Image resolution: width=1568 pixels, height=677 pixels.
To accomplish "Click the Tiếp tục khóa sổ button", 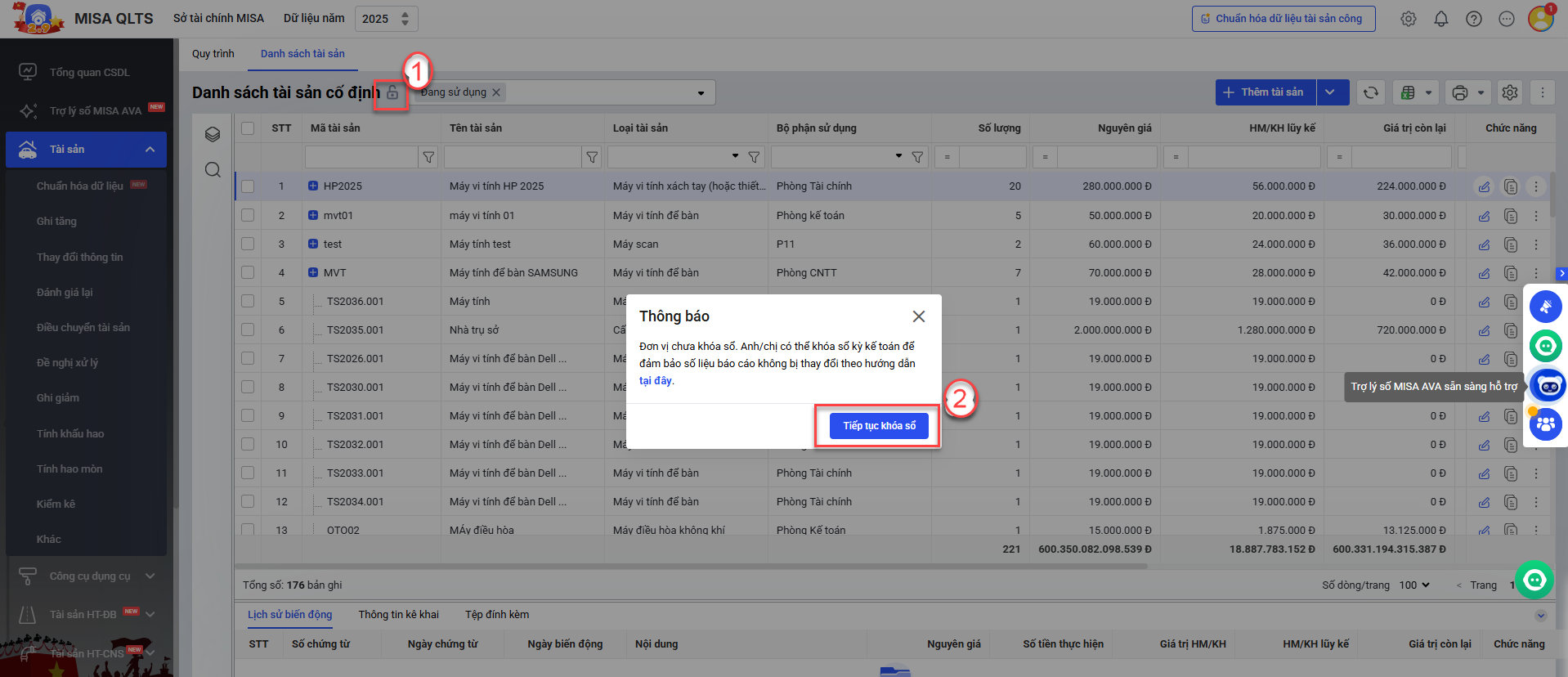I will [x=879, y=426].
